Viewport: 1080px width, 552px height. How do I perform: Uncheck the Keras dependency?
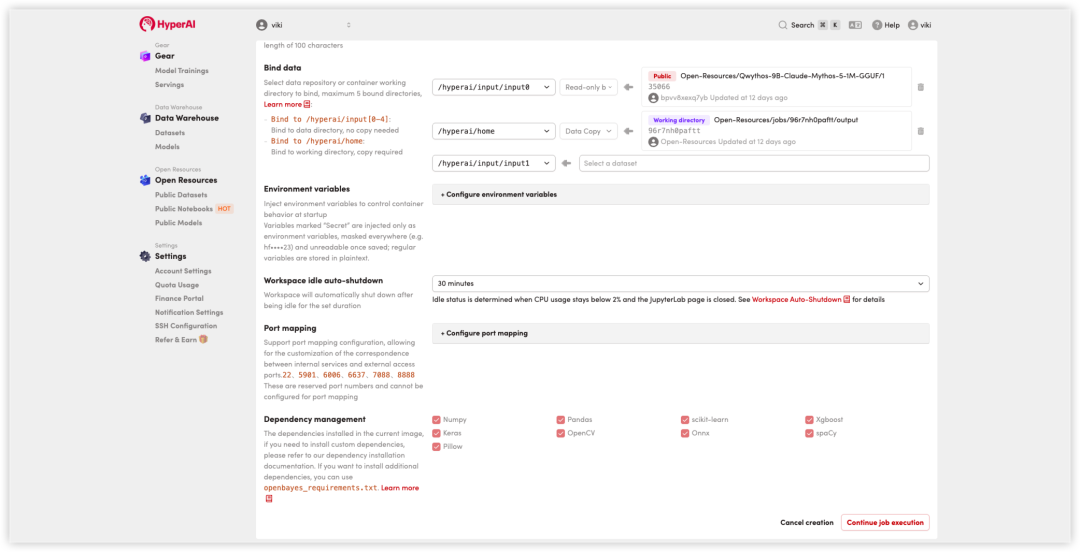coord(436,433)
